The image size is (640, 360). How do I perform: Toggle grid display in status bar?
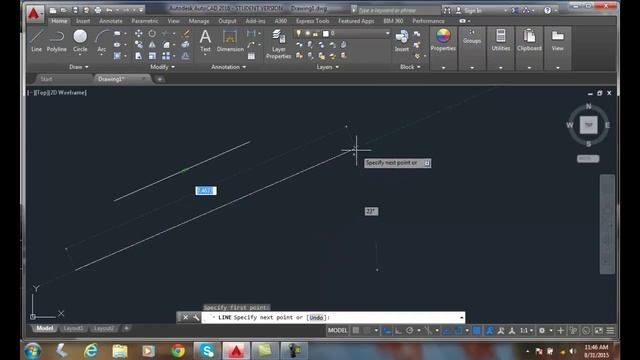[356, 331]
